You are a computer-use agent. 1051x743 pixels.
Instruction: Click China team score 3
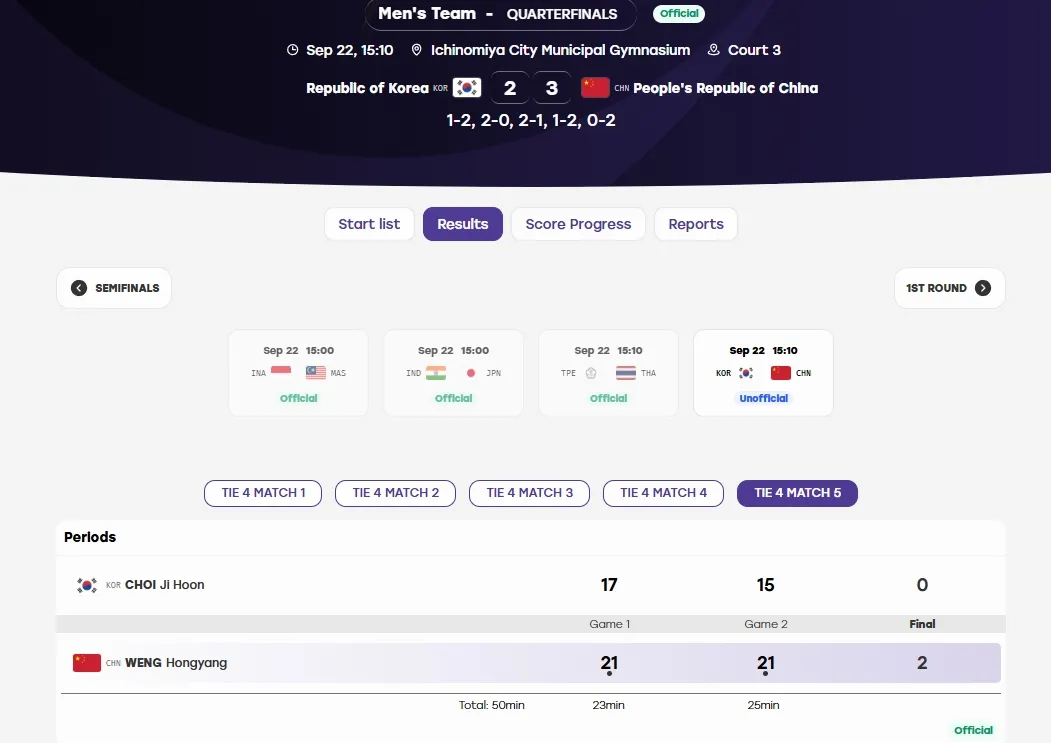(552, 88)
